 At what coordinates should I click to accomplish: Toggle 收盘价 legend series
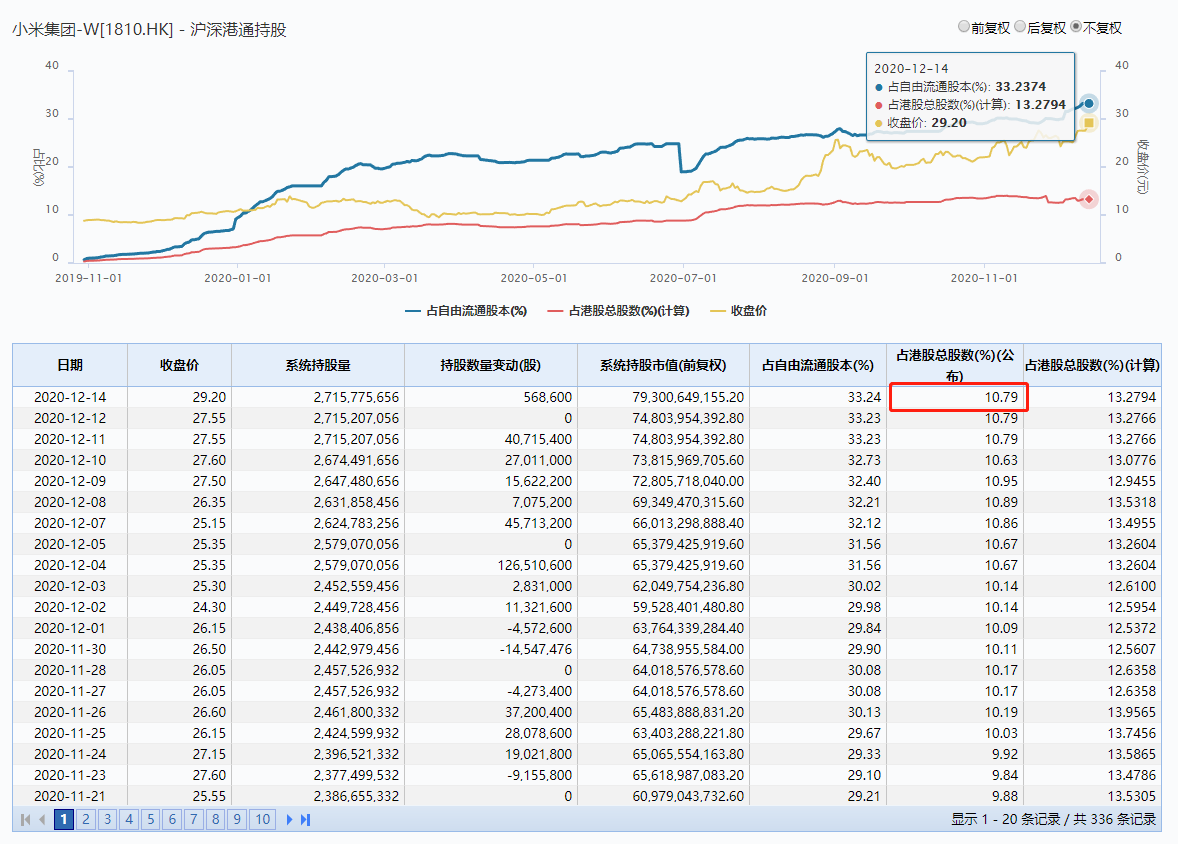click(x=739, y=310)
